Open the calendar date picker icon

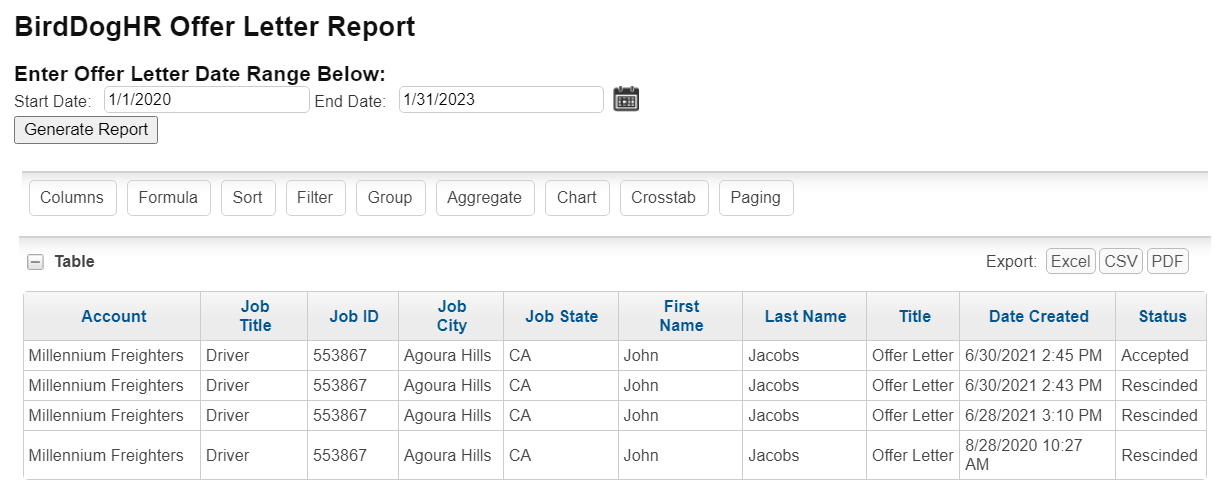pos(626,99)
